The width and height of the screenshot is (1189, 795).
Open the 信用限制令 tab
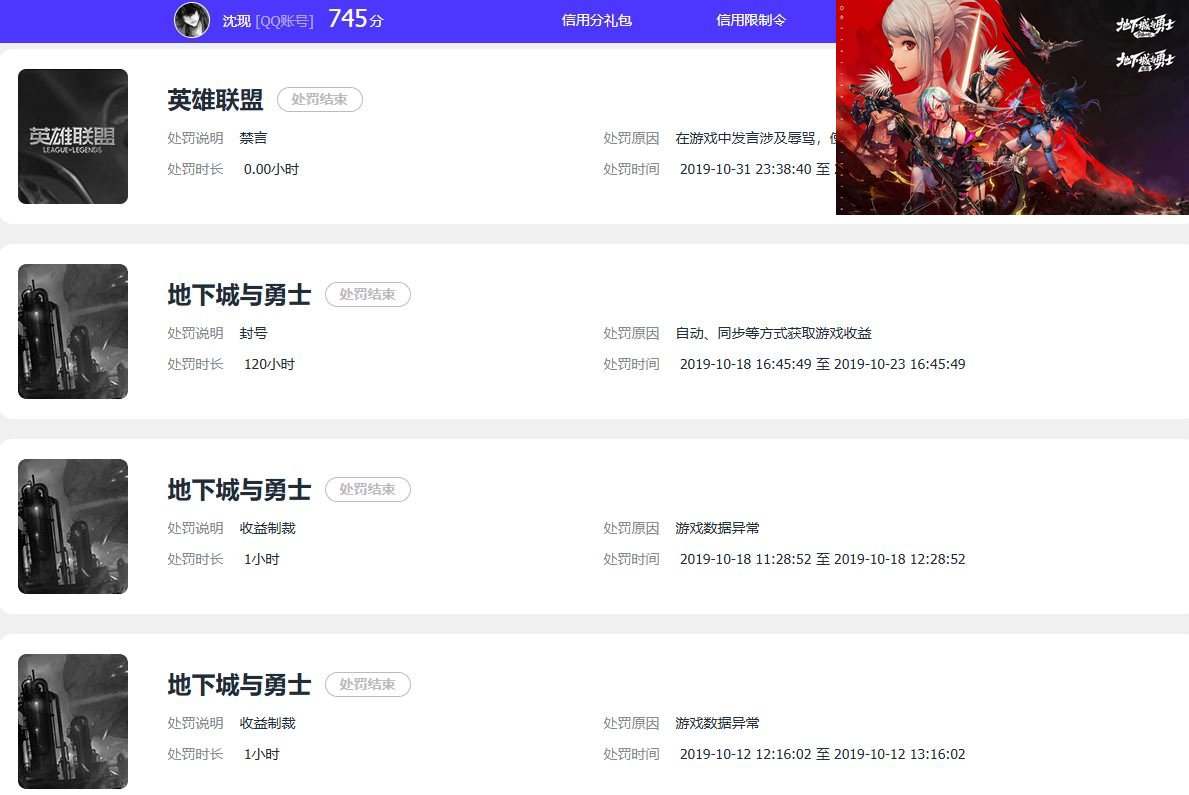(x=751, y=20)
